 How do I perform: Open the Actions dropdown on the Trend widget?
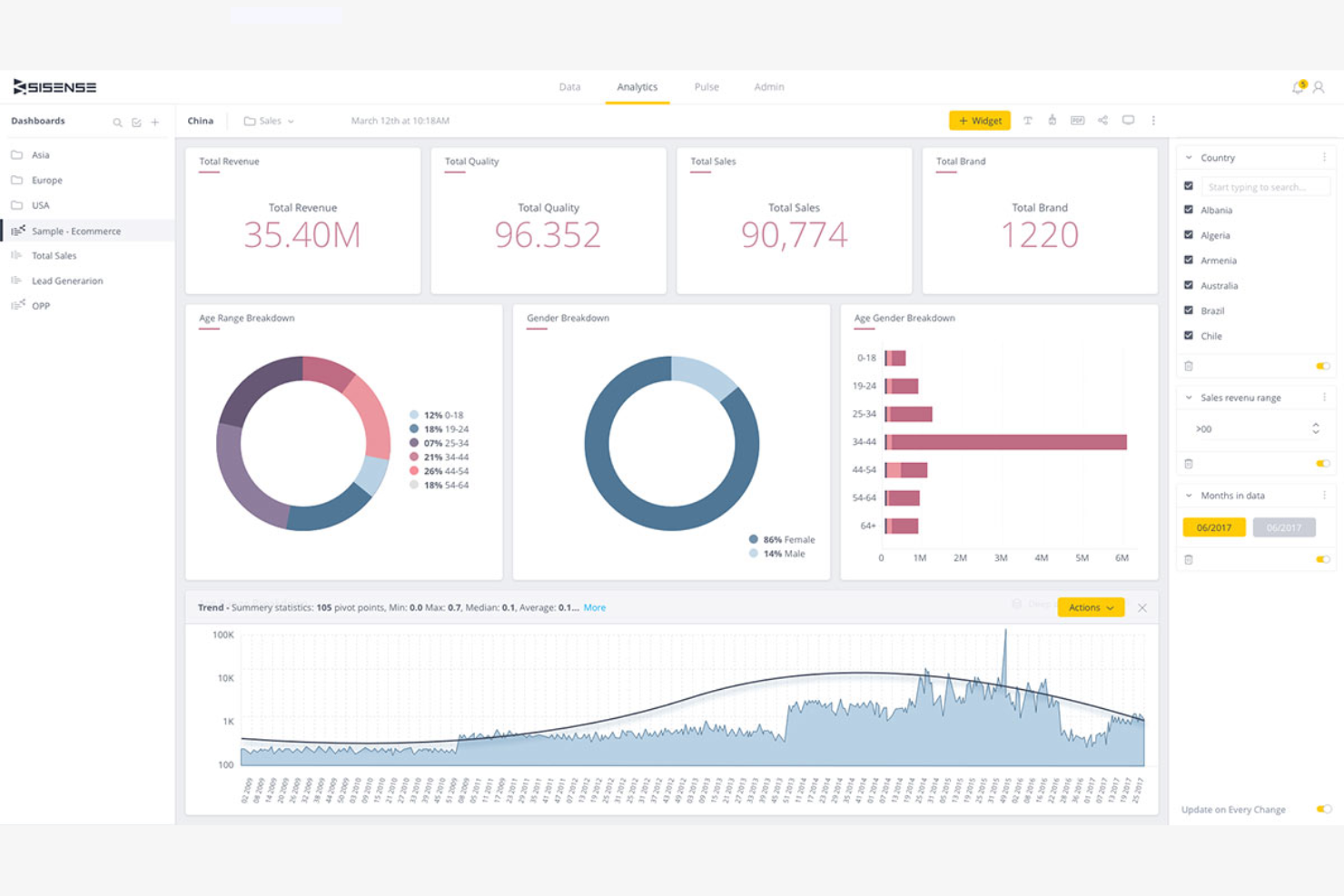click(1090, 607)
